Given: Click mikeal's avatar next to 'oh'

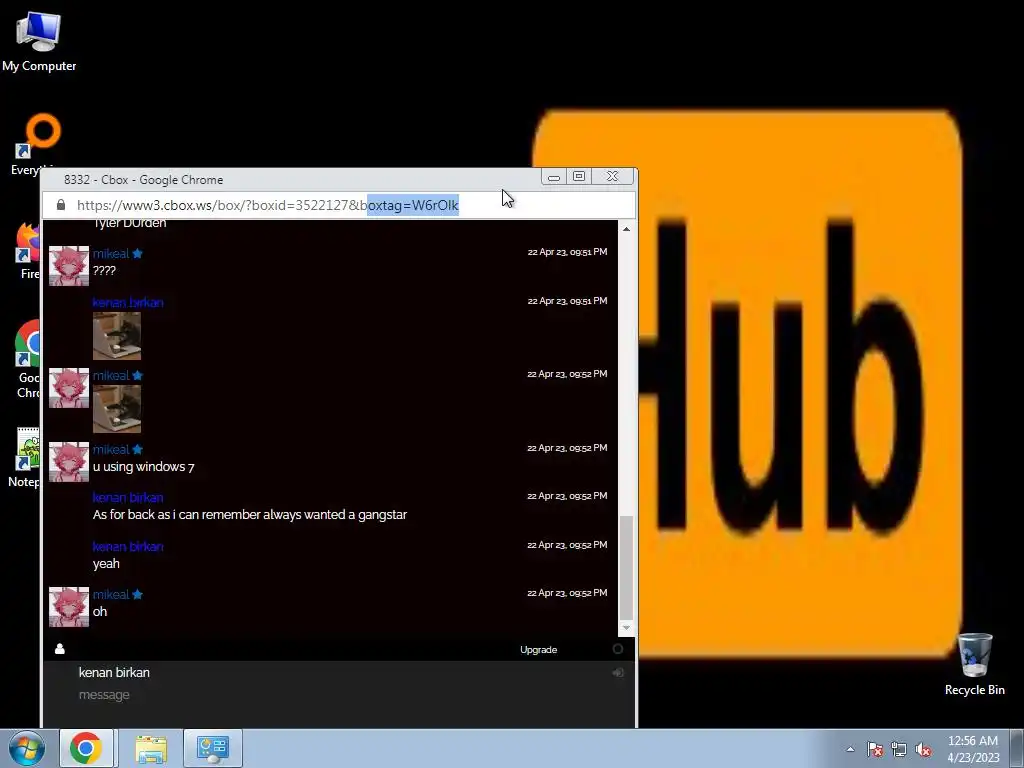Looking at the screenshot, I should 69,607.
